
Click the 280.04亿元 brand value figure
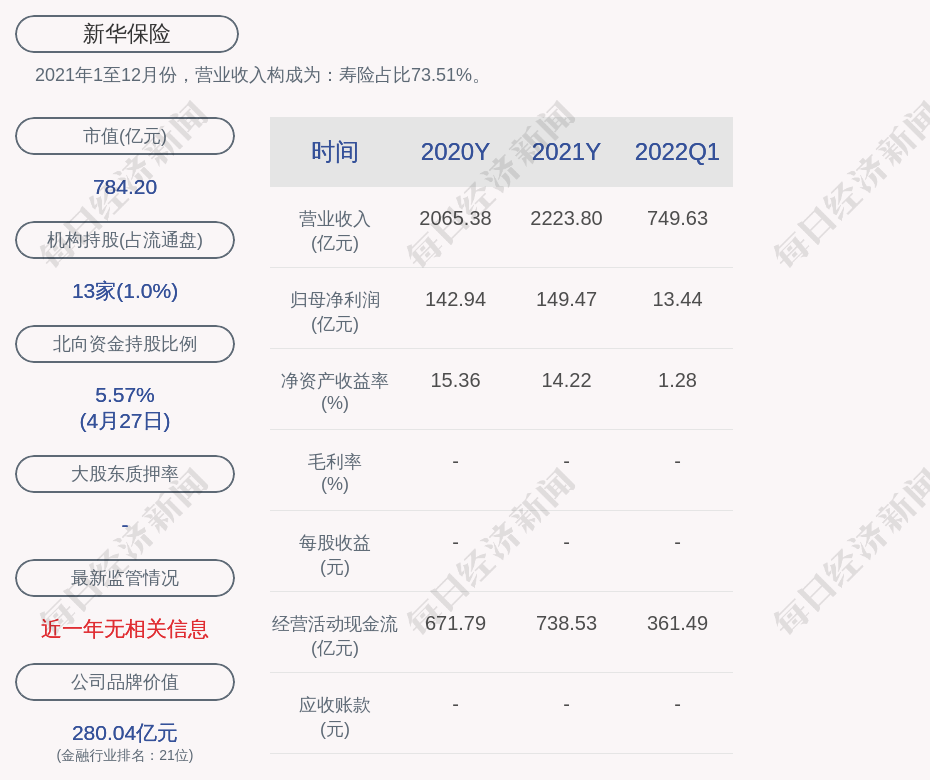[125, 733]
